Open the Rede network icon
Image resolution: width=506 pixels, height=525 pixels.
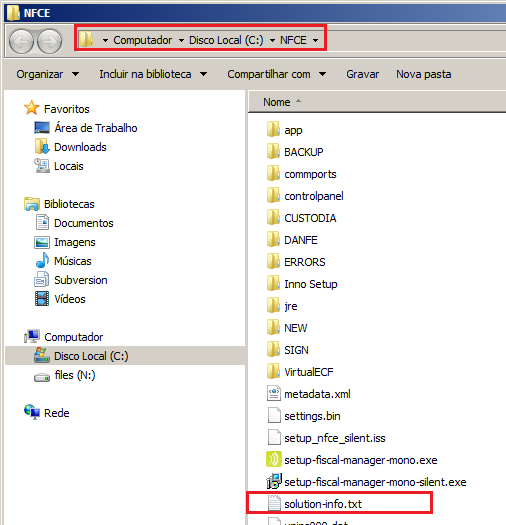32,412
